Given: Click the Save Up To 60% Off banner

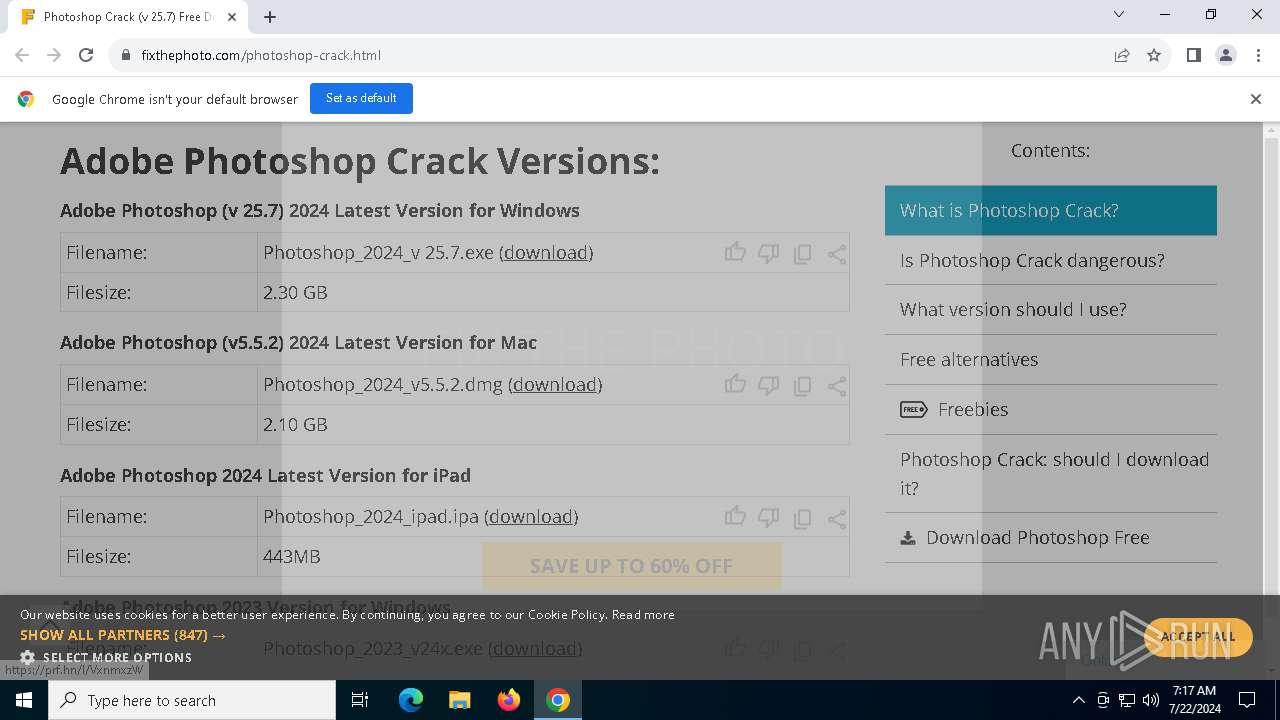Looking at the screenshot, I should [x=631, y=566].
